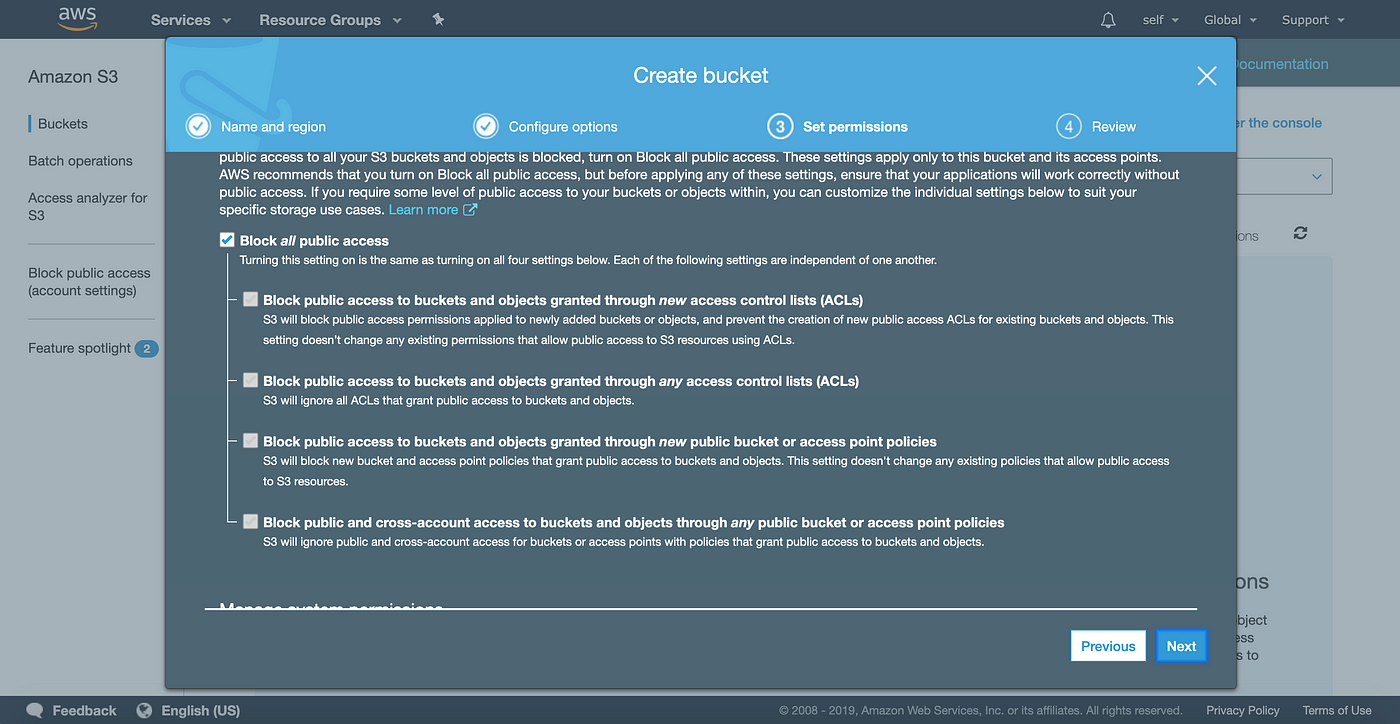The image size is (1400, 724).
Task: Open Block public access account settings
Action: [89, 282]
